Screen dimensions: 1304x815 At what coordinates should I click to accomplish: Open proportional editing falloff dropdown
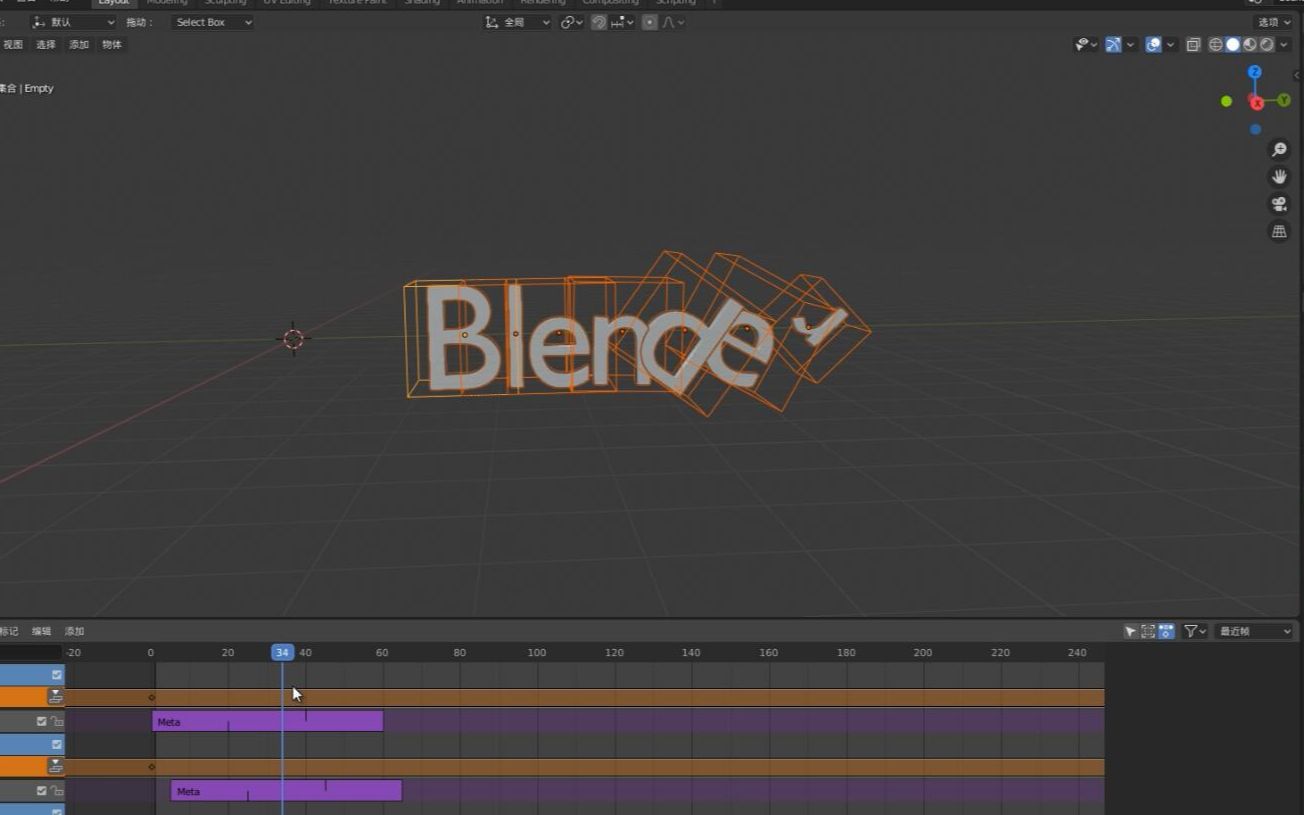672,22
